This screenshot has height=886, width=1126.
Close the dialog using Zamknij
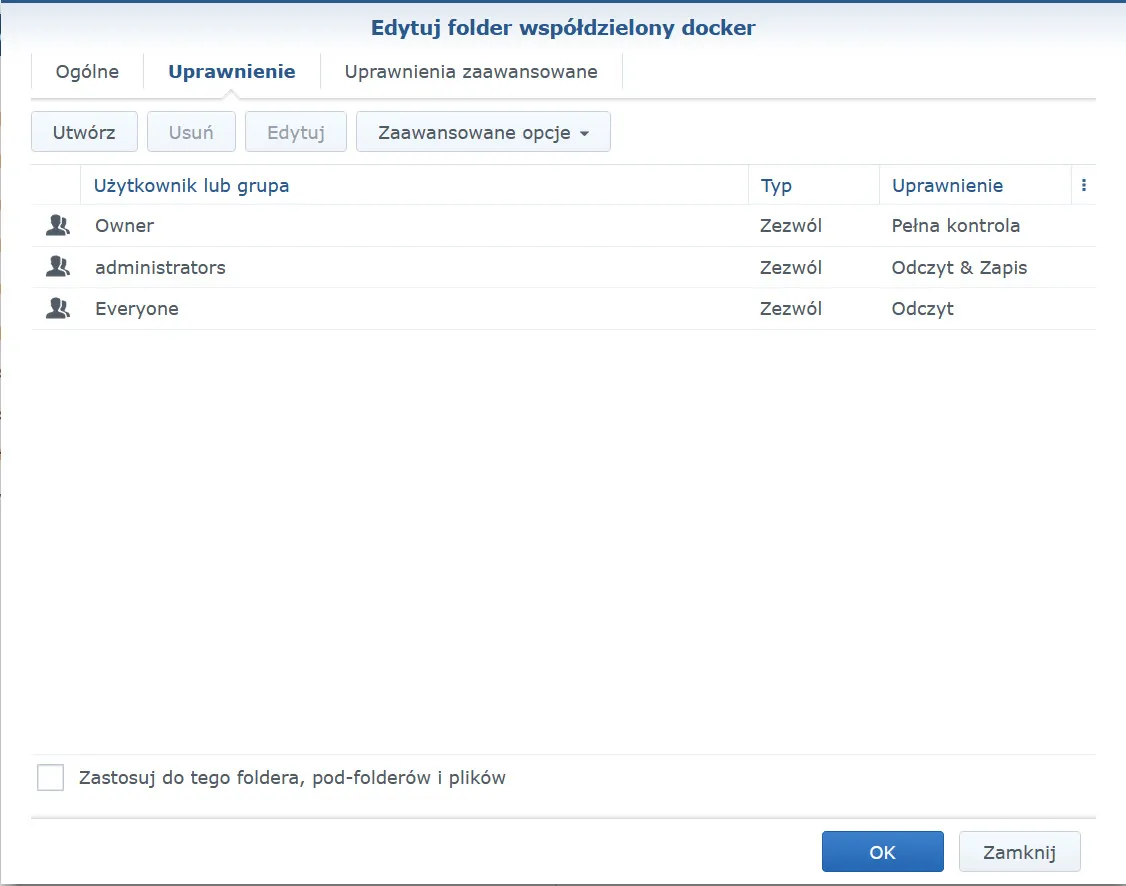(1019, 852)
